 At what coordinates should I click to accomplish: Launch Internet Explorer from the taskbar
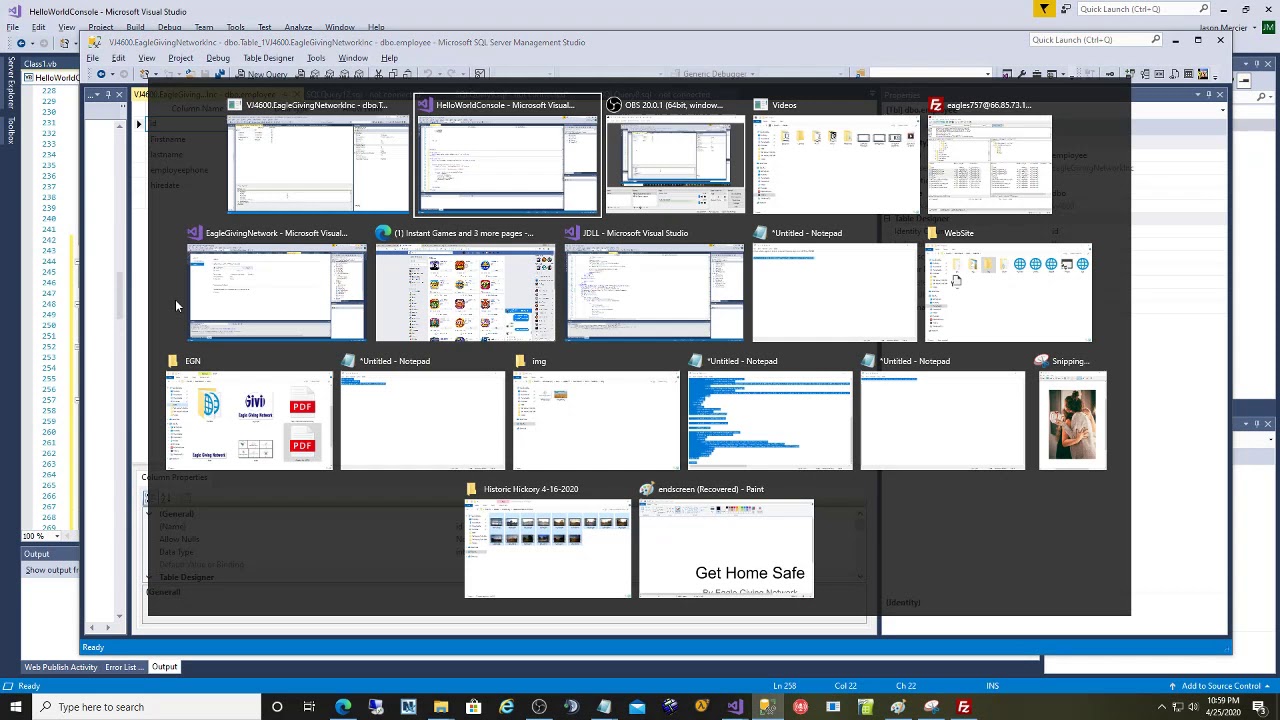tap(507, 707)
